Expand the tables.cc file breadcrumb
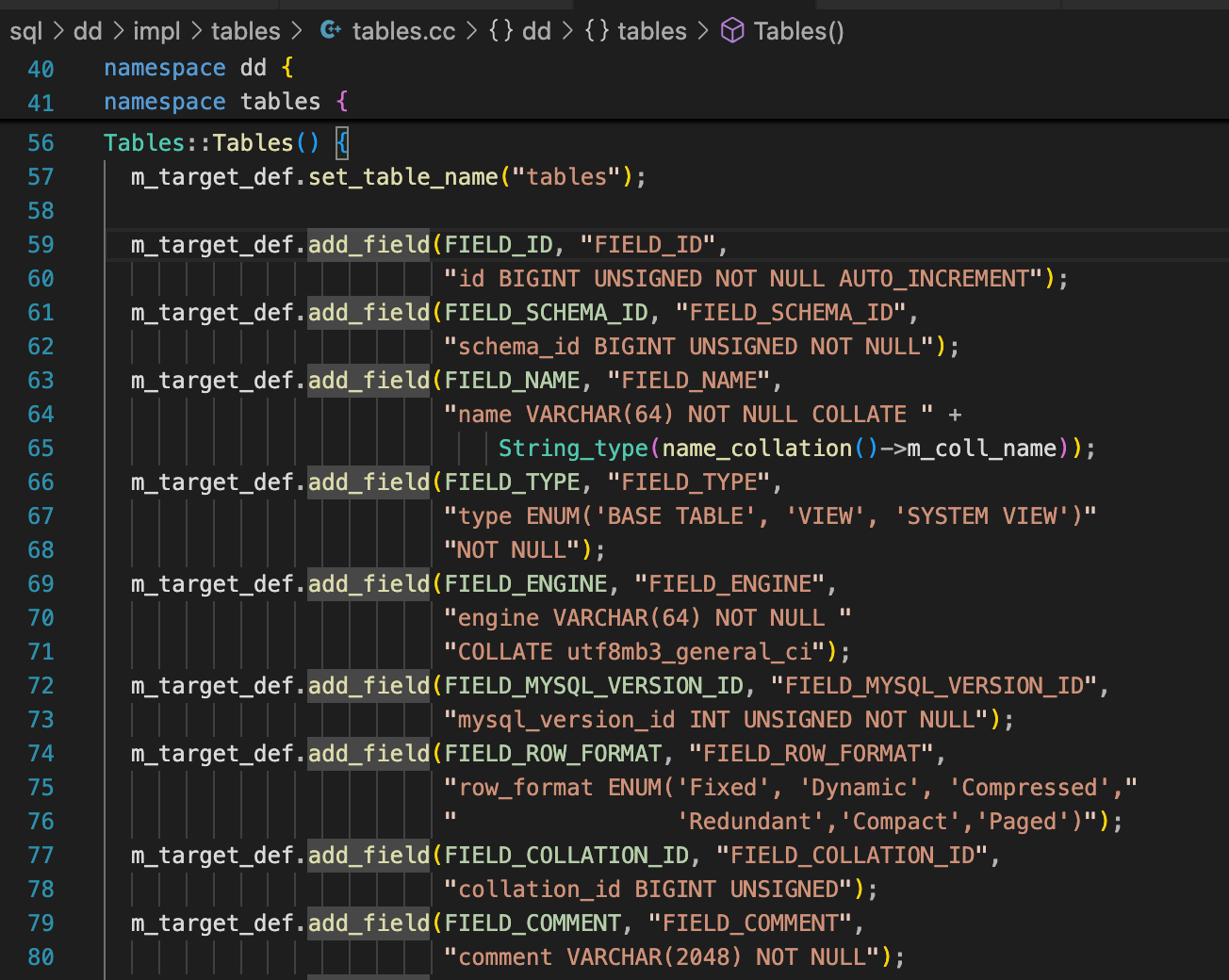The width and height of the screenshot is (1229, 980). pyautogui.click(x=403, y=31)
